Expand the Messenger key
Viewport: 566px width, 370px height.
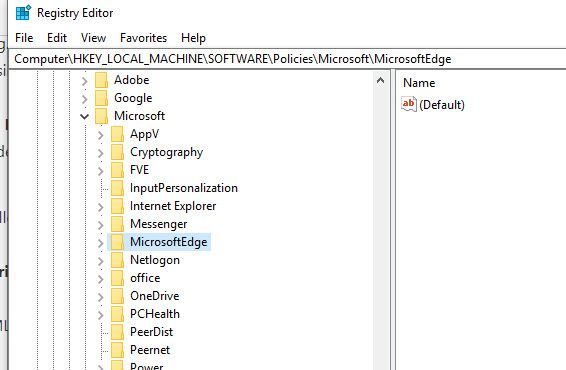(101, 225)
